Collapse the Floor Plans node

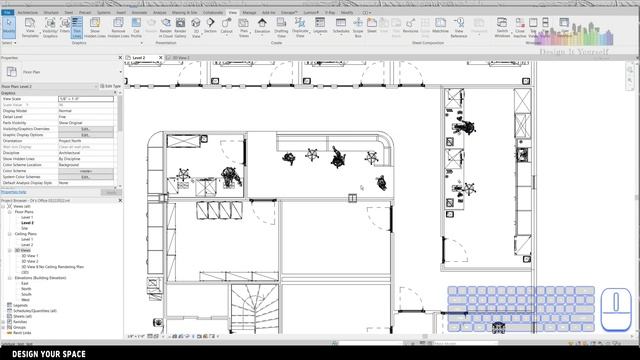(x=10, y=212)
